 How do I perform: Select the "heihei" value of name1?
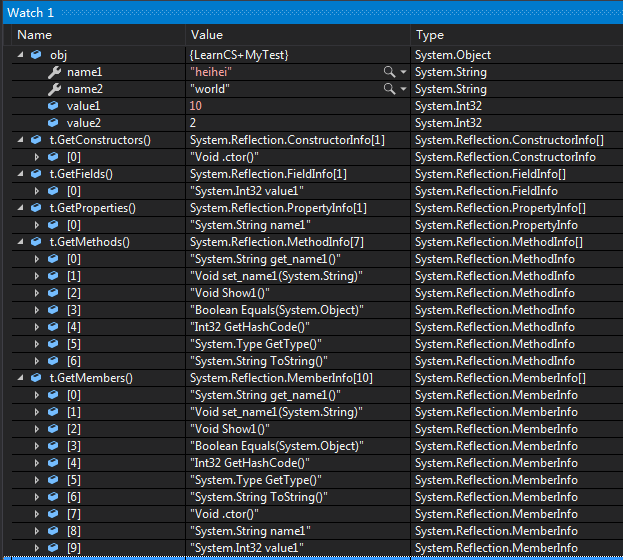(211, 72)
